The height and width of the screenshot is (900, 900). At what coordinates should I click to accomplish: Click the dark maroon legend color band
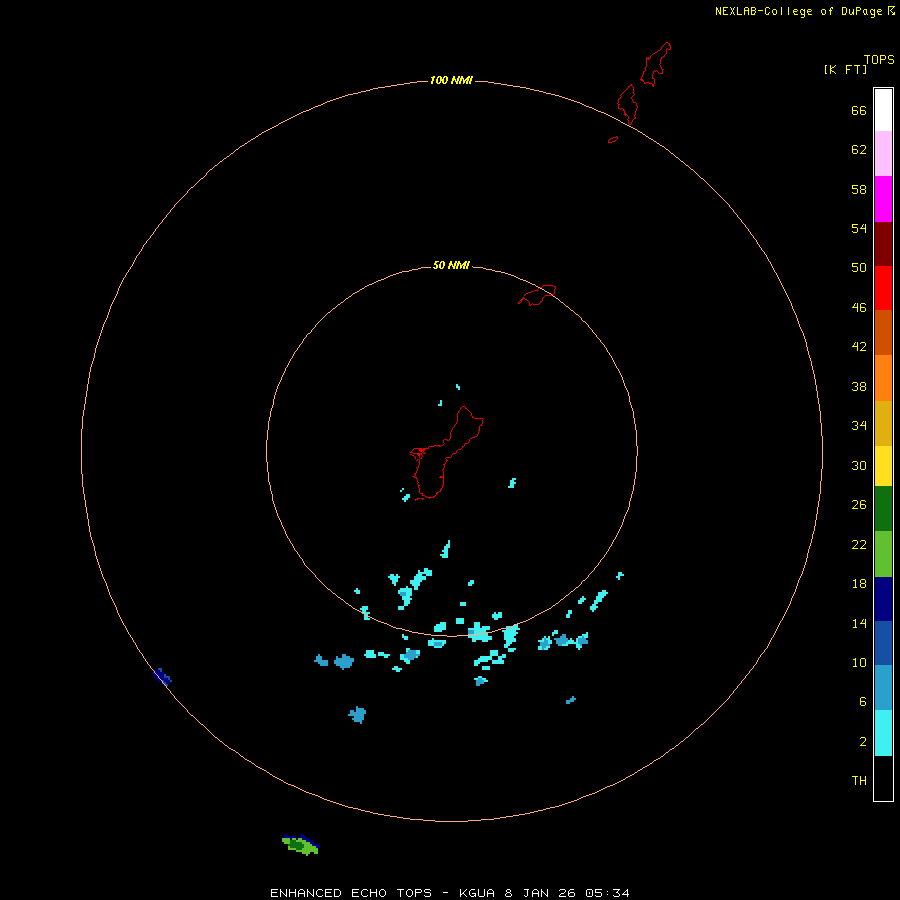click(883, 243)
